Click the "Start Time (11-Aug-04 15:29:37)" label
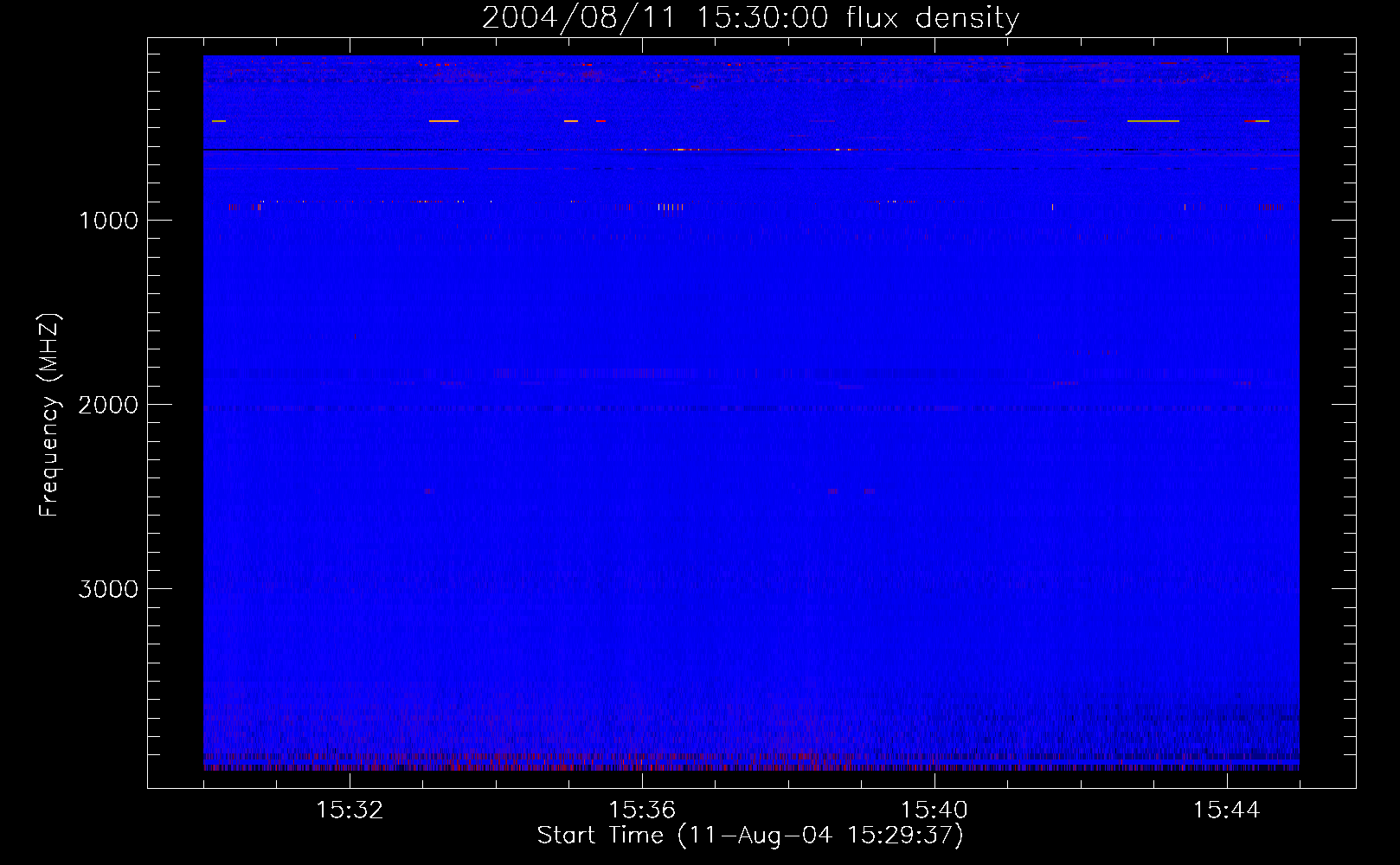Image resolution: width=1400 pixels, height=865 pixels. (750, 836)
